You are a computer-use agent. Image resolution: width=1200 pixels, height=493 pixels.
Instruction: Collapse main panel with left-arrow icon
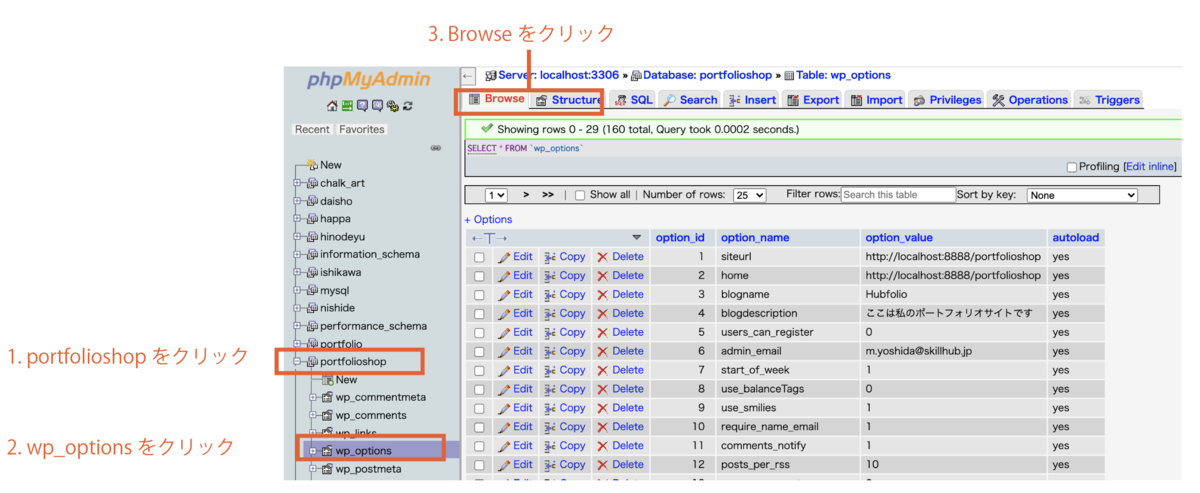[469, 75]
